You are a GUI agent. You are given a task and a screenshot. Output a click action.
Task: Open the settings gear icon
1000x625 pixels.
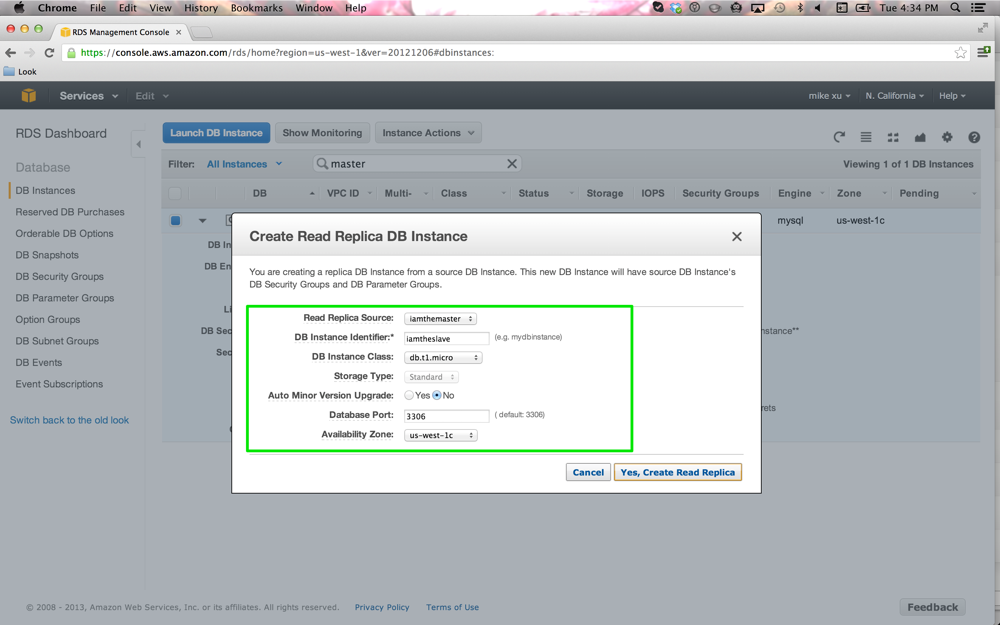(947, 137)
